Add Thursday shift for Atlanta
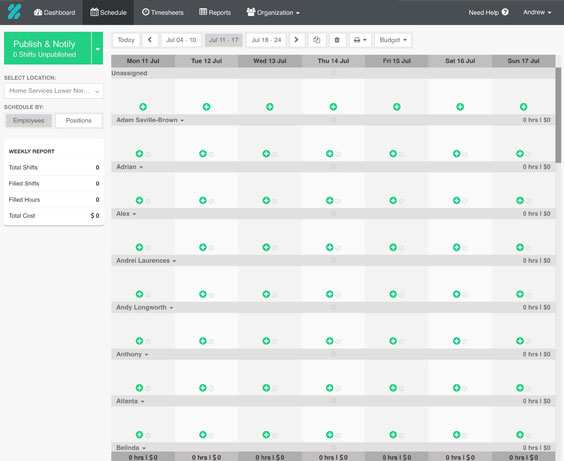The image size is (564, 461). coord(329,434)
